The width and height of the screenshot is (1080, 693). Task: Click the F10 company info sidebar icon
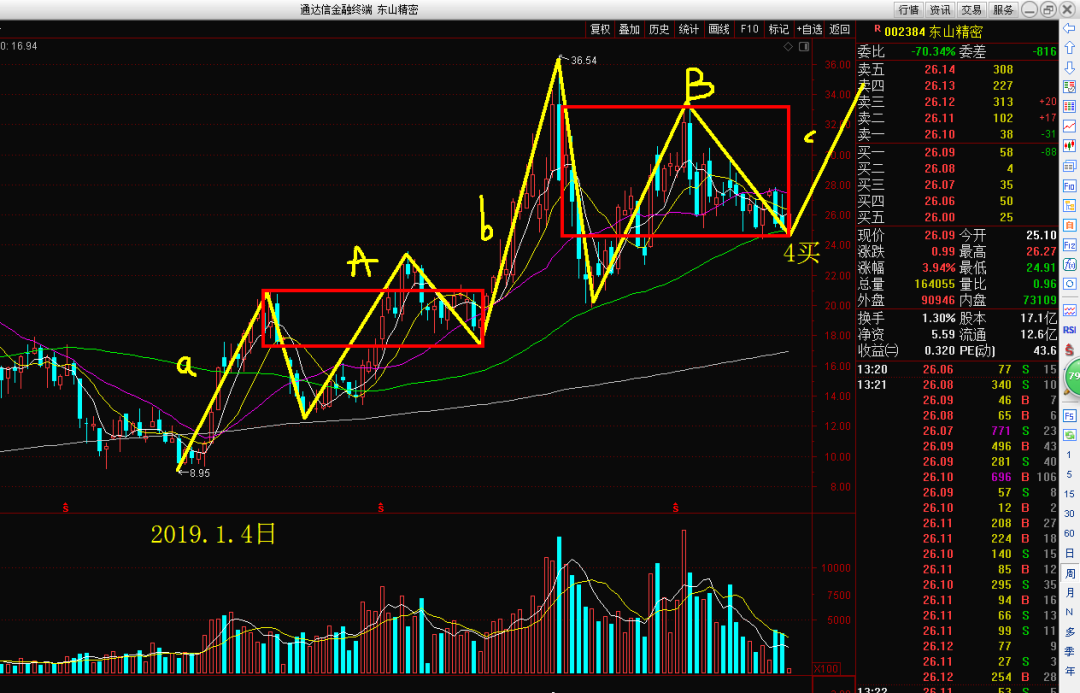coord(1070,186)
